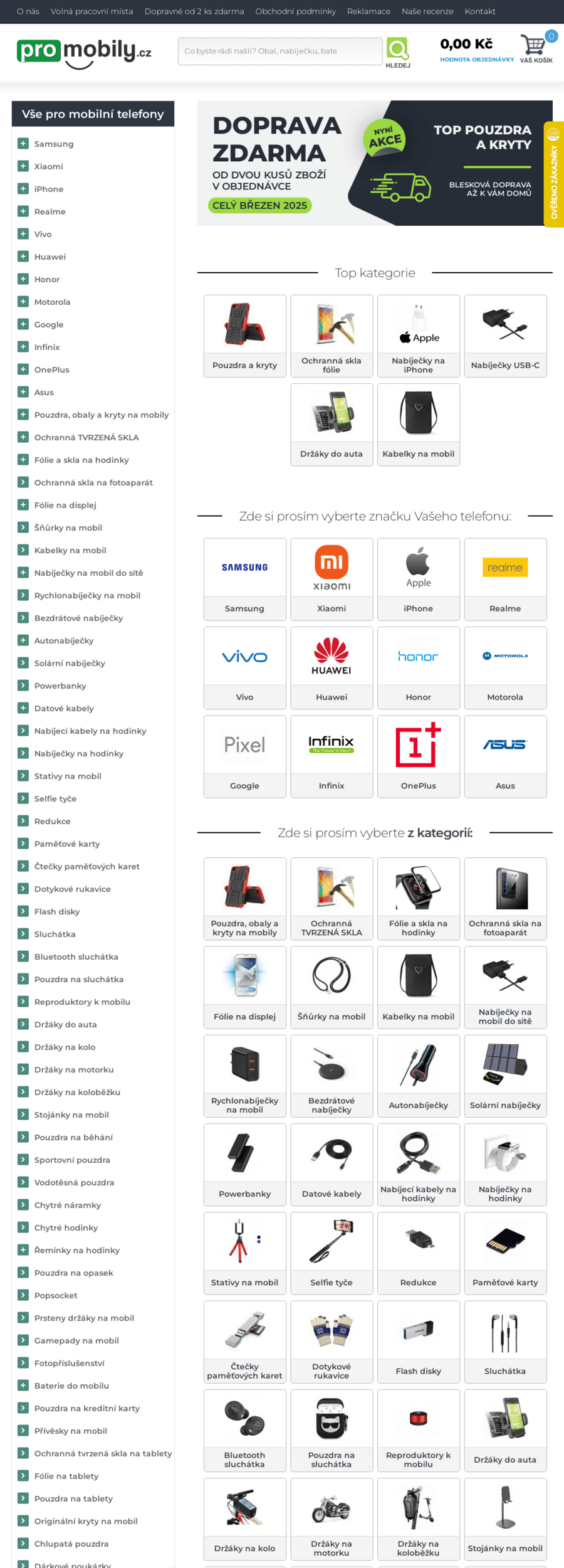Viewport: 564px width, 1568px height.
Task: Expand the OnePlus entry in sidebar menu
Action: click(23, 369)
